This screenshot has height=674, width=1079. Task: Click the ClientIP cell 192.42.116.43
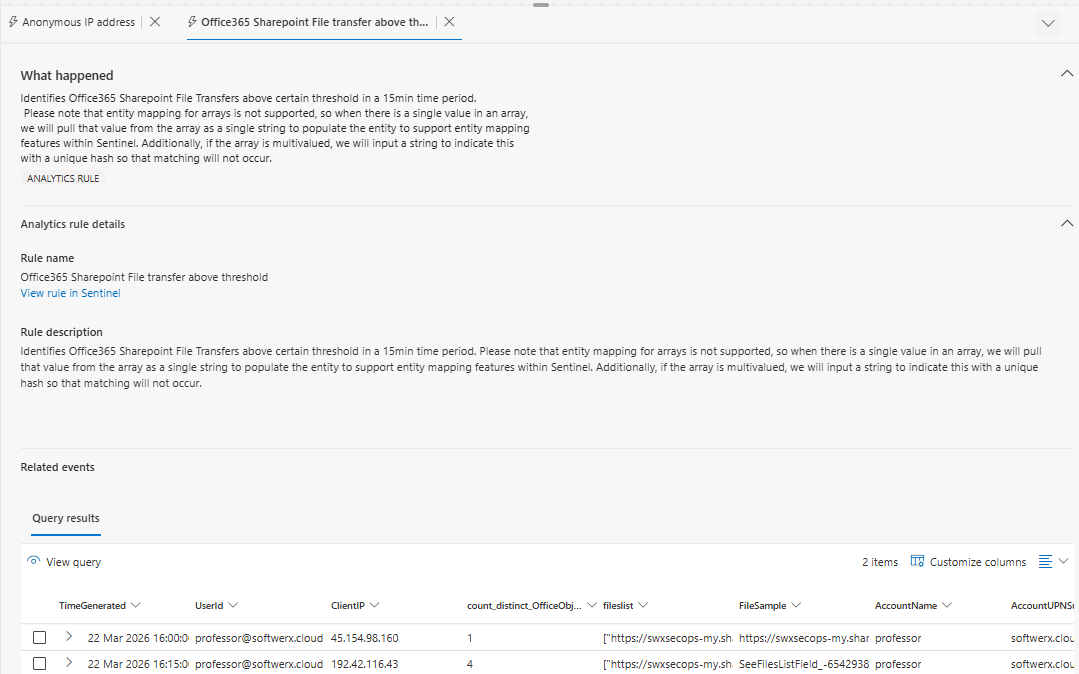(x=365, y=664)
